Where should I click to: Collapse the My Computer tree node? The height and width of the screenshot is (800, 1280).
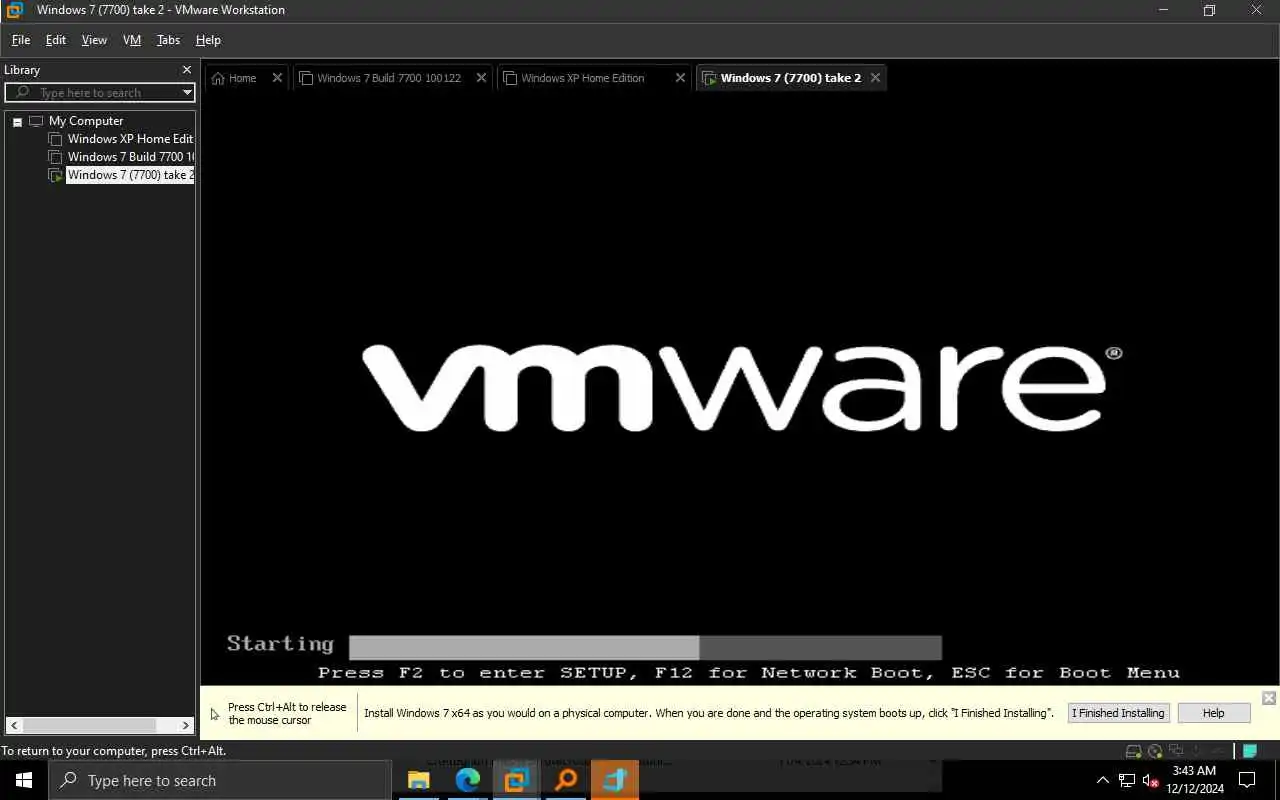point(17,122)
